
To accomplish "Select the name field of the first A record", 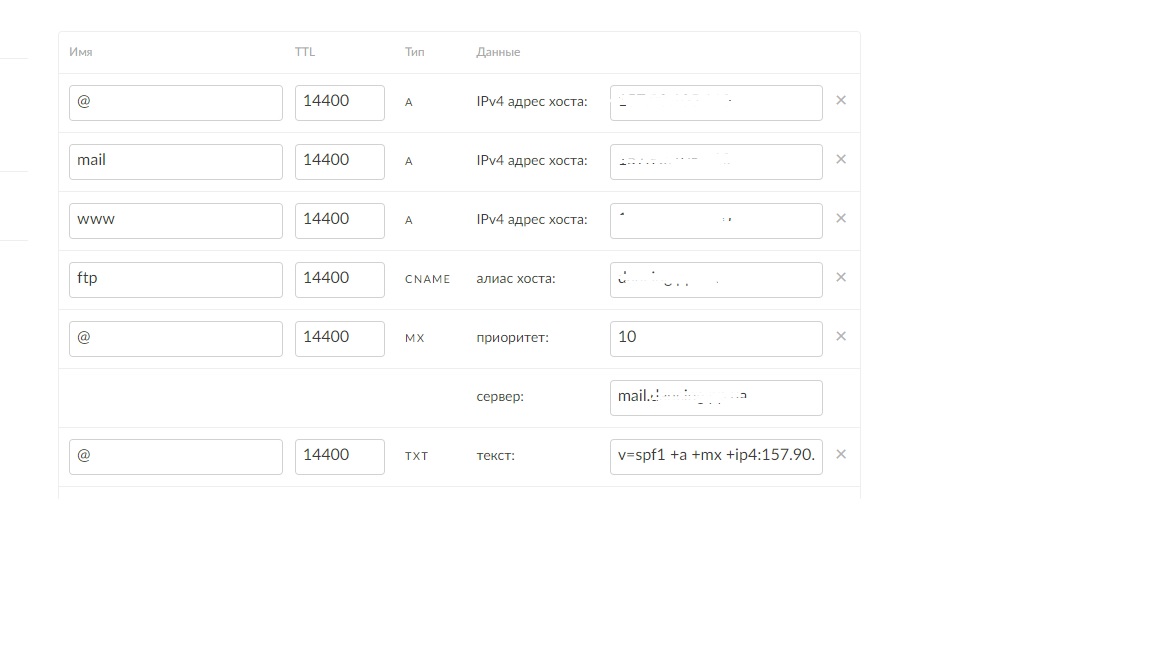I will click(x=175, y=102).
